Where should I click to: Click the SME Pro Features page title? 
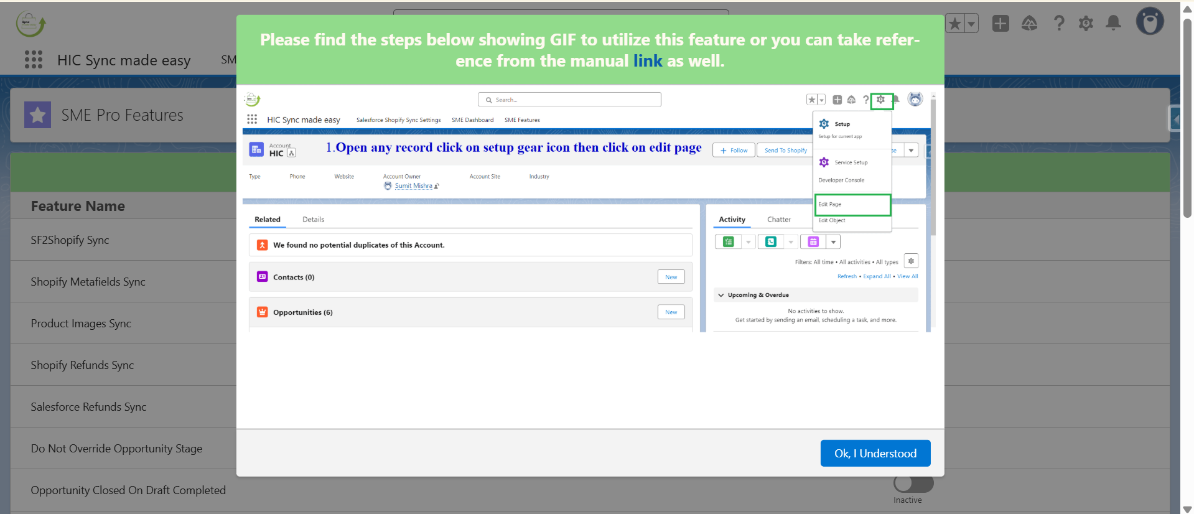[122, 115]
